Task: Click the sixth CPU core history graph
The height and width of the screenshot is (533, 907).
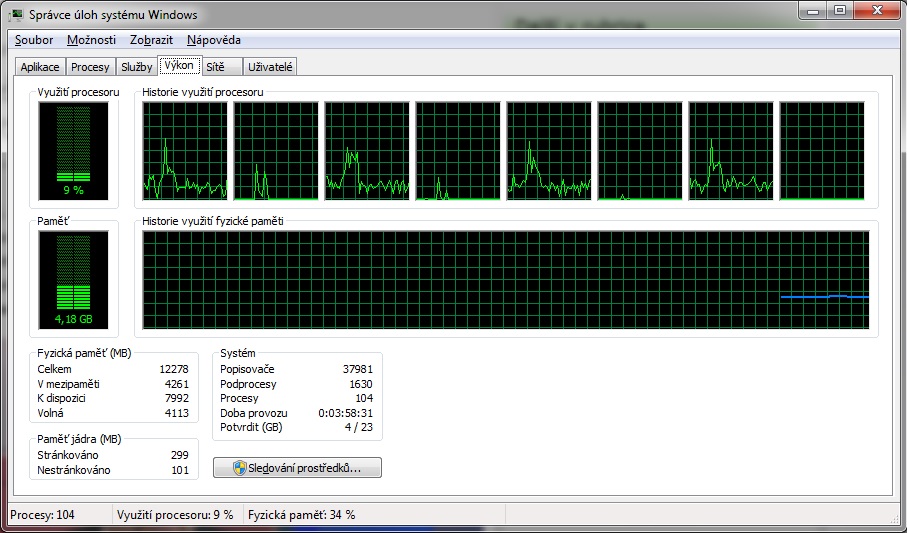Action: coord(640,151)
